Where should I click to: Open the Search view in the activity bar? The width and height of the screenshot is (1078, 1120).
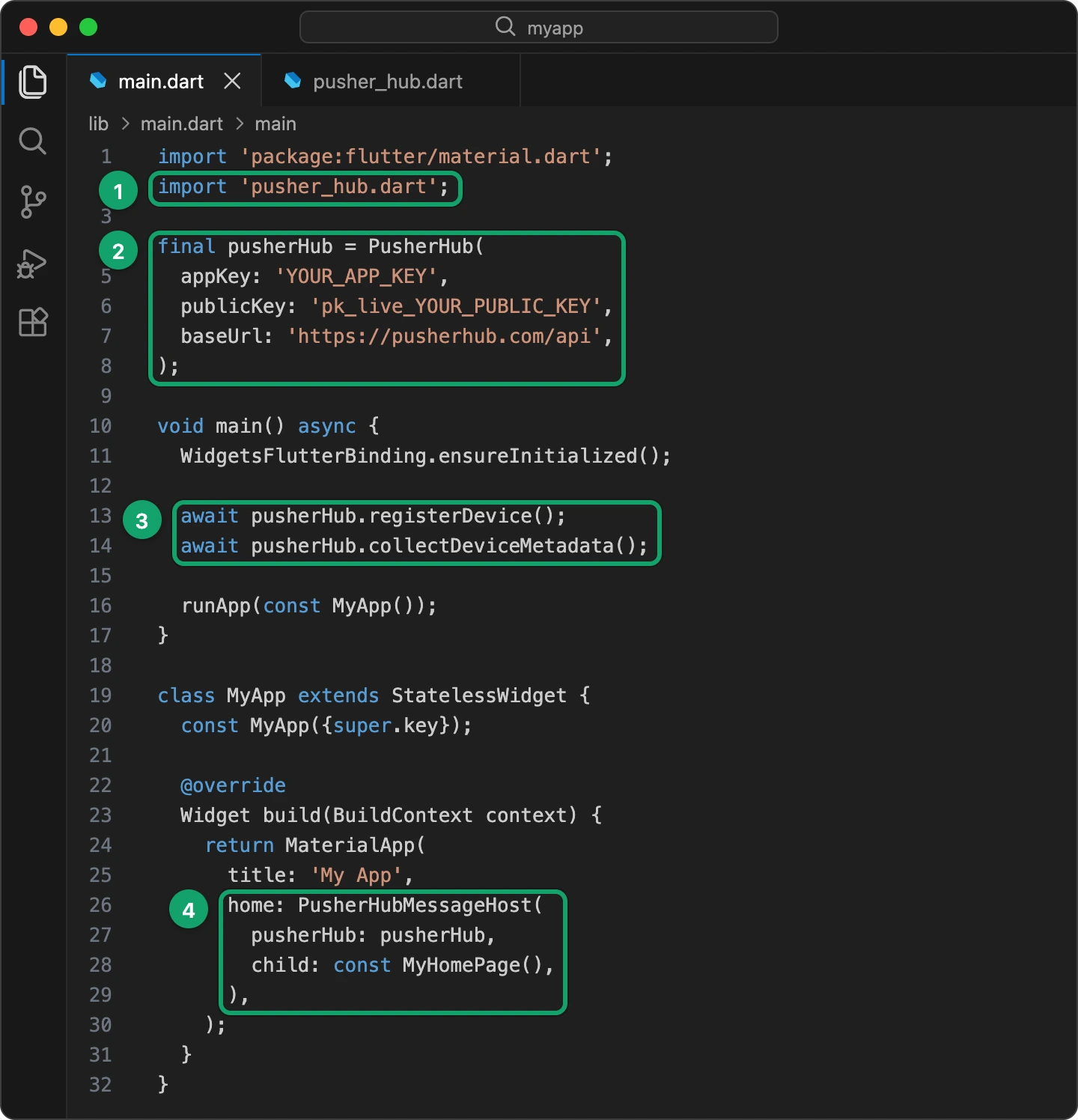click(33, 141)
